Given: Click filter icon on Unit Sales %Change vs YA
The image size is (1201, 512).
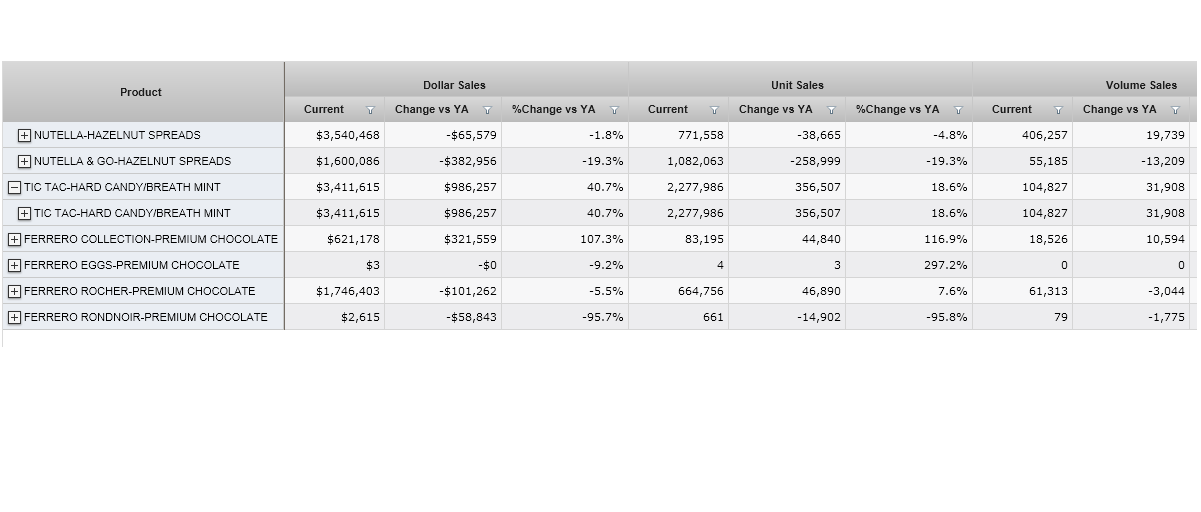Looking at the screenshot, I should tap(959, 110).
